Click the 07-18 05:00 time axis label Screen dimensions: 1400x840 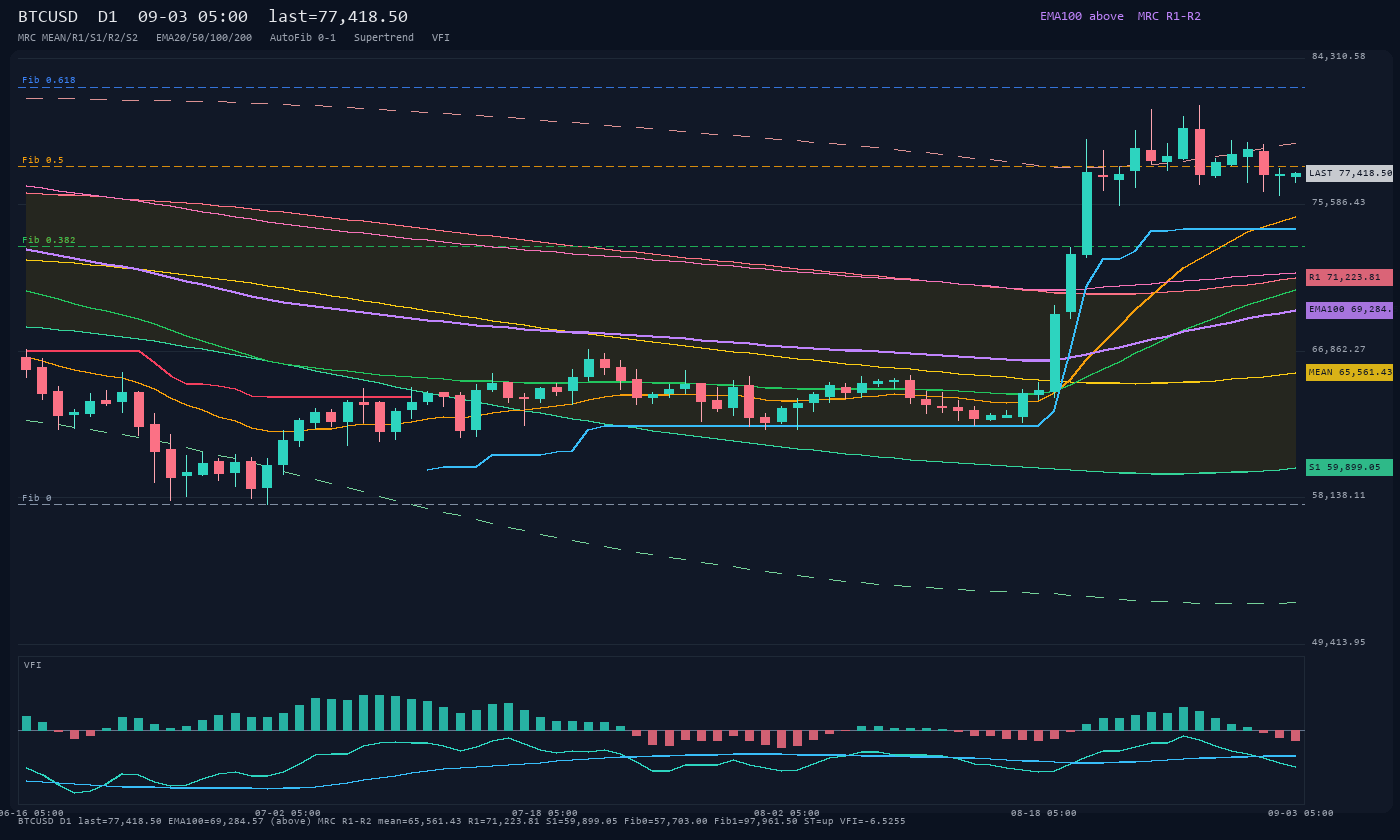point(545,813)
